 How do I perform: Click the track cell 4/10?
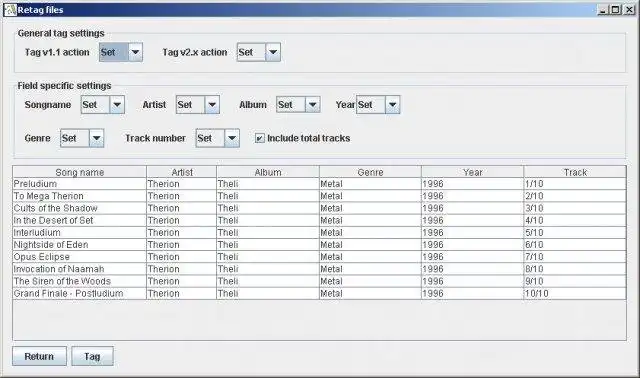point(575,220)
